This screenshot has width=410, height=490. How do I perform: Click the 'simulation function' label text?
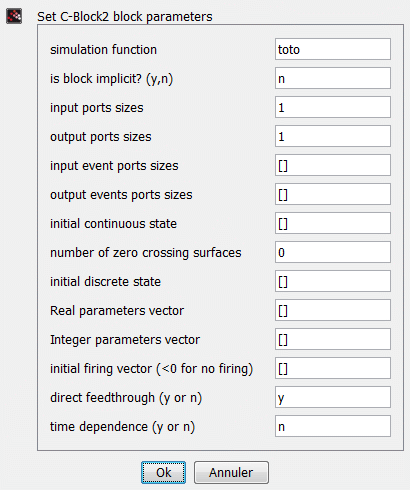[103, 50]
